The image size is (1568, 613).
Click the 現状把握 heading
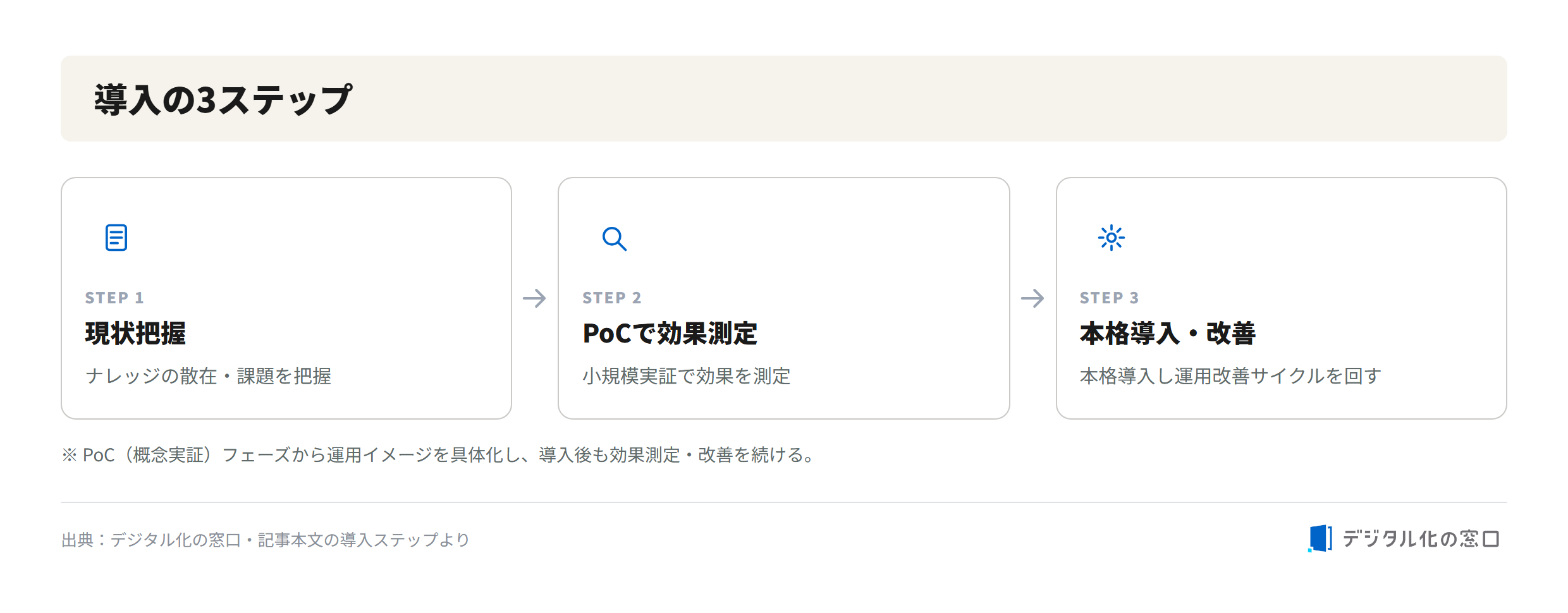point(135,334)
